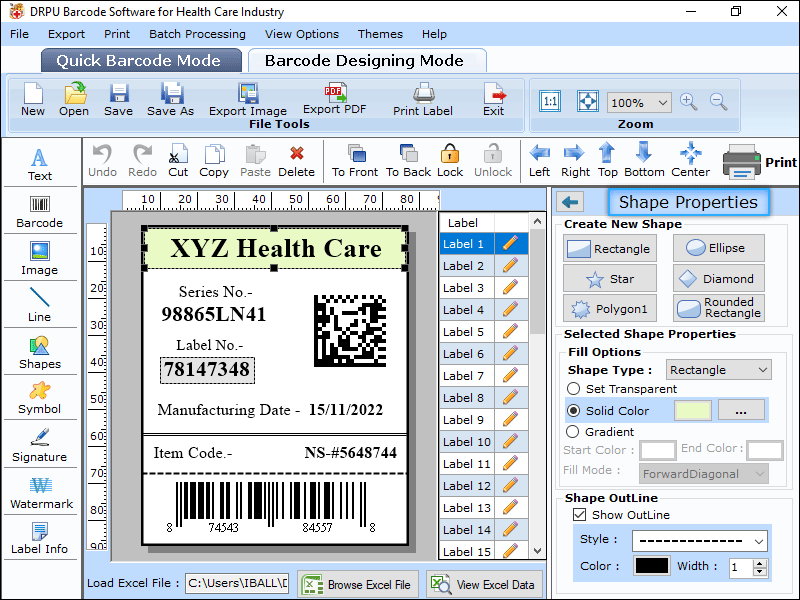Open Shape Type dropdown
This screenshot has height=600, width=800.
click(718, 370)
